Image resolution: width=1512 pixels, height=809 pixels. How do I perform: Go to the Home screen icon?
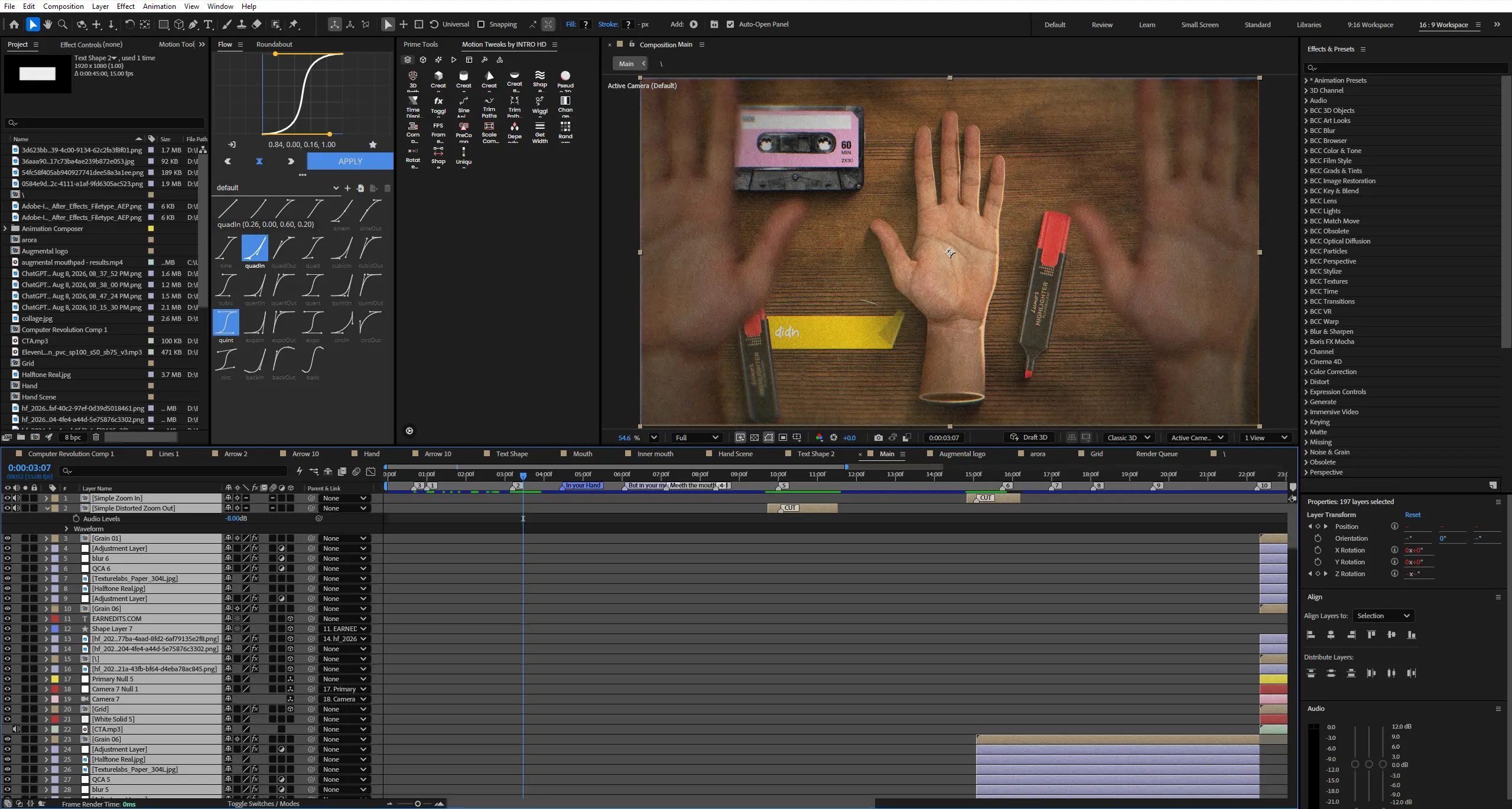[14, 24]
